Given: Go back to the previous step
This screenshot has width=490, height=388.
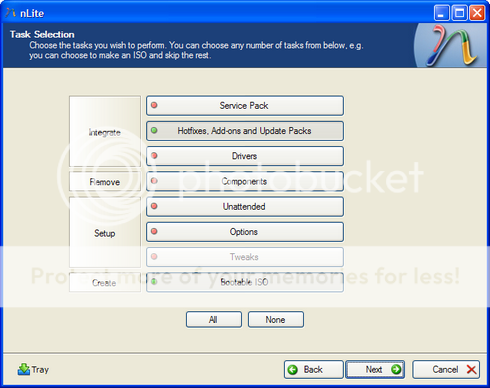Looking at the screenshot, I should point(314,369).
